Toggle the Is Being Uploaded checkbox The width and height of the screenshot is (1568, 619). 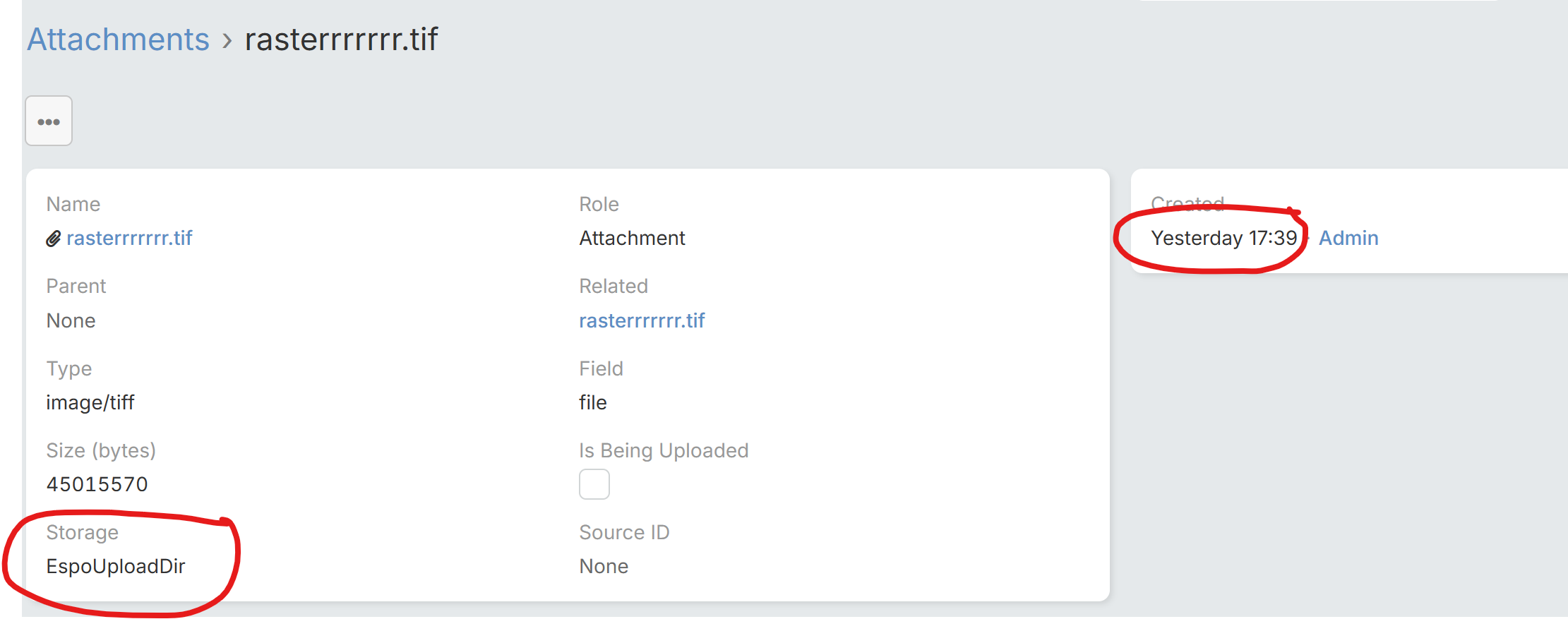pyautogui.click(x=594, y=484)
